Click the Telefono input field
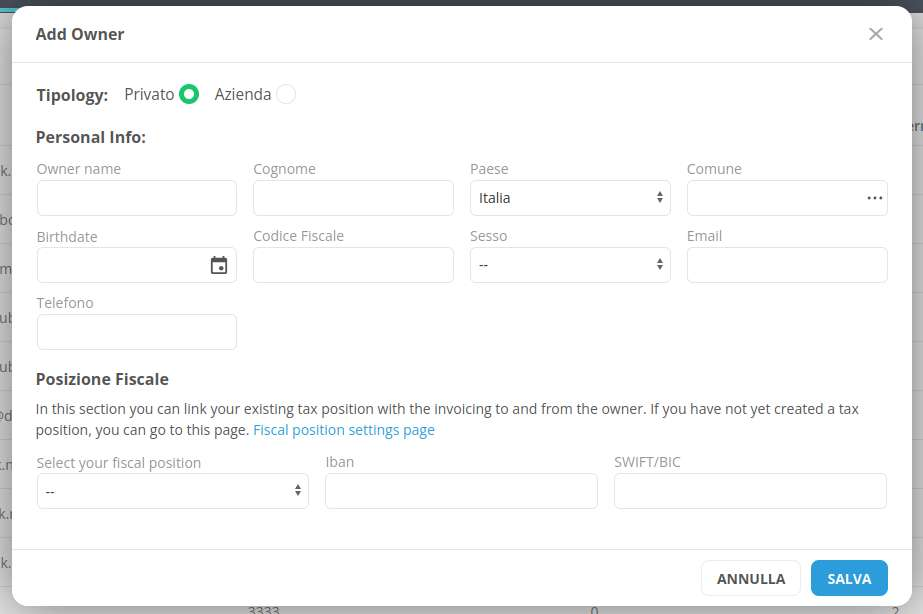 click(x=137, y=332)
